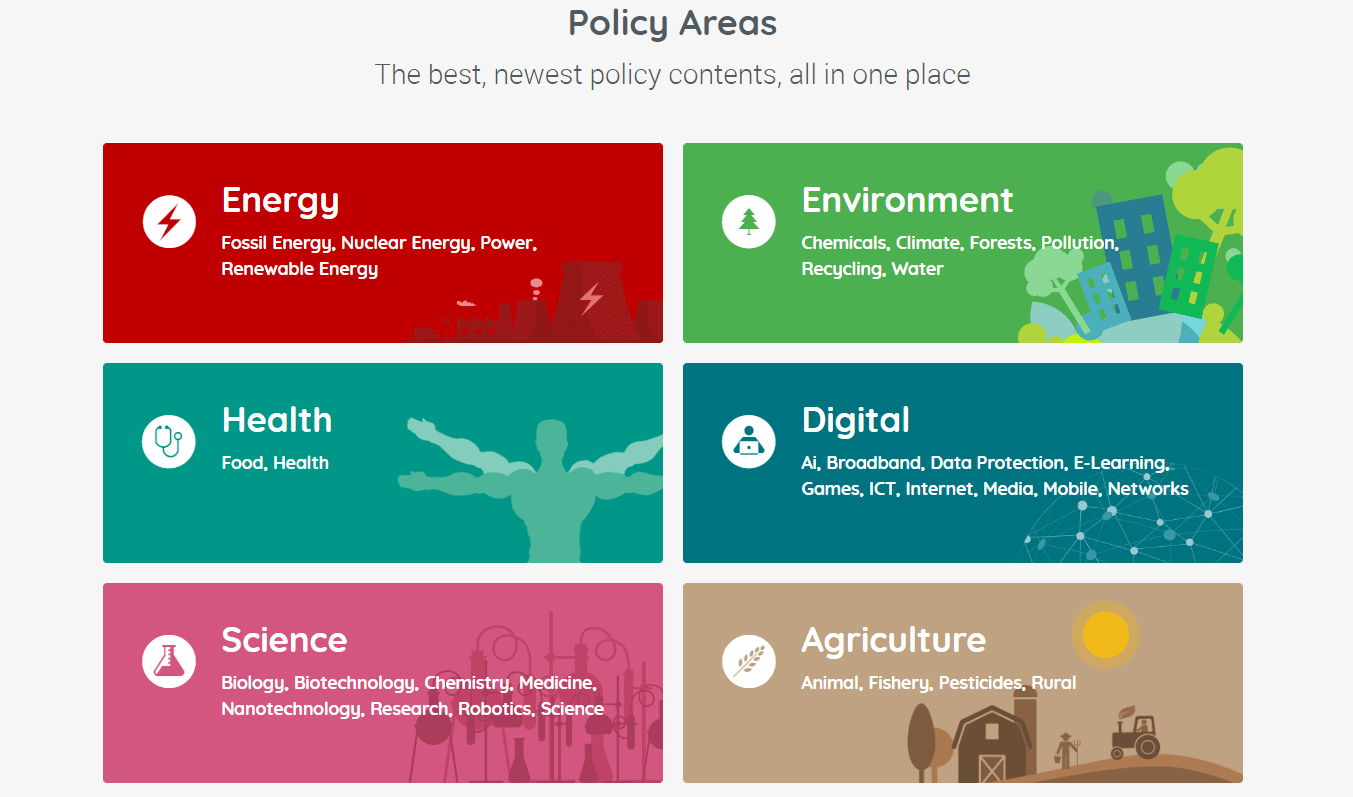Viewport: 1353px width, 797px height.
Task: Open the Nanotechnology subtopic link
Action: coord(290,709)
